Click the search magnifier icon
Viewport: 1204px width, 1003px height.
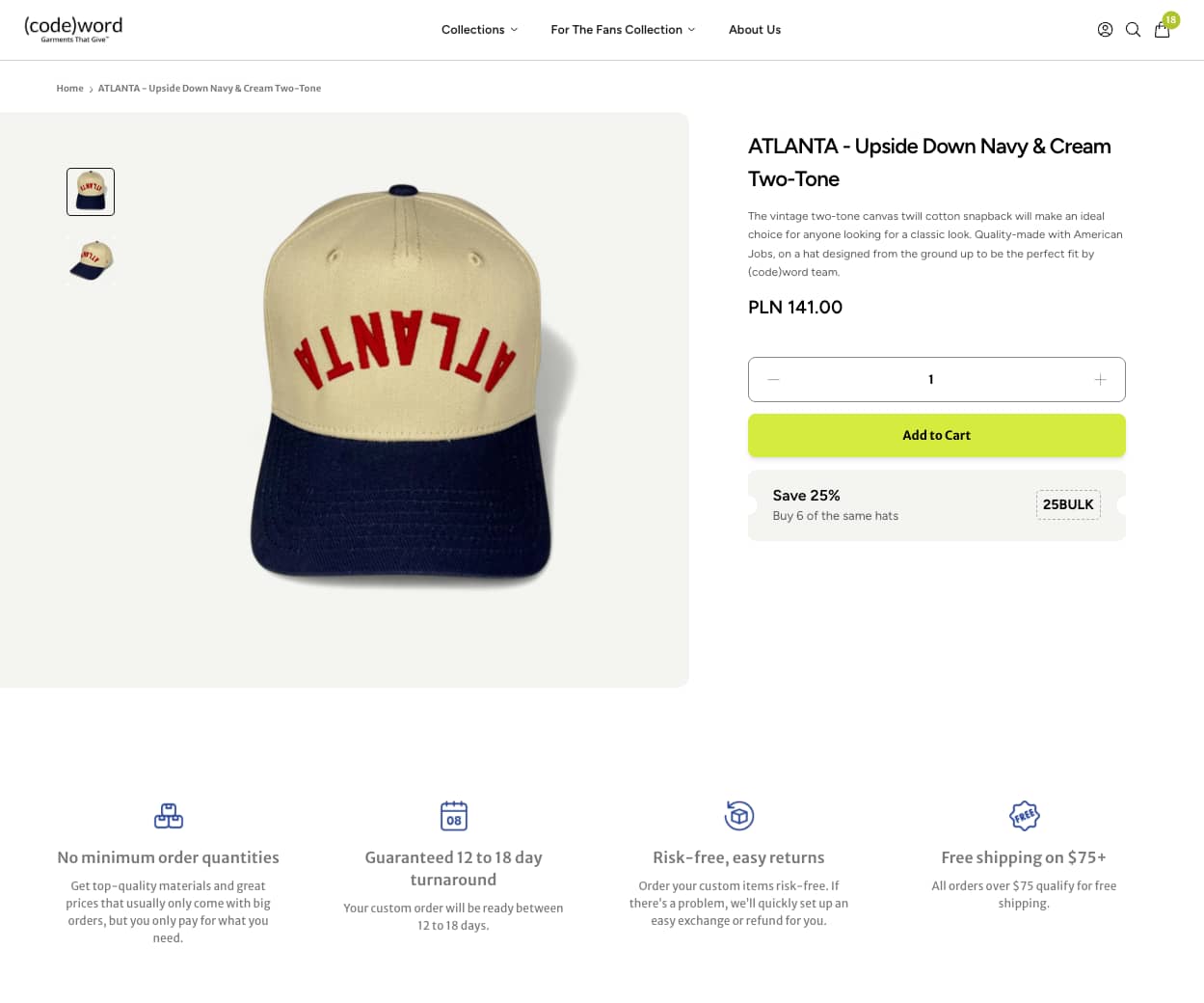point(1134,30)
